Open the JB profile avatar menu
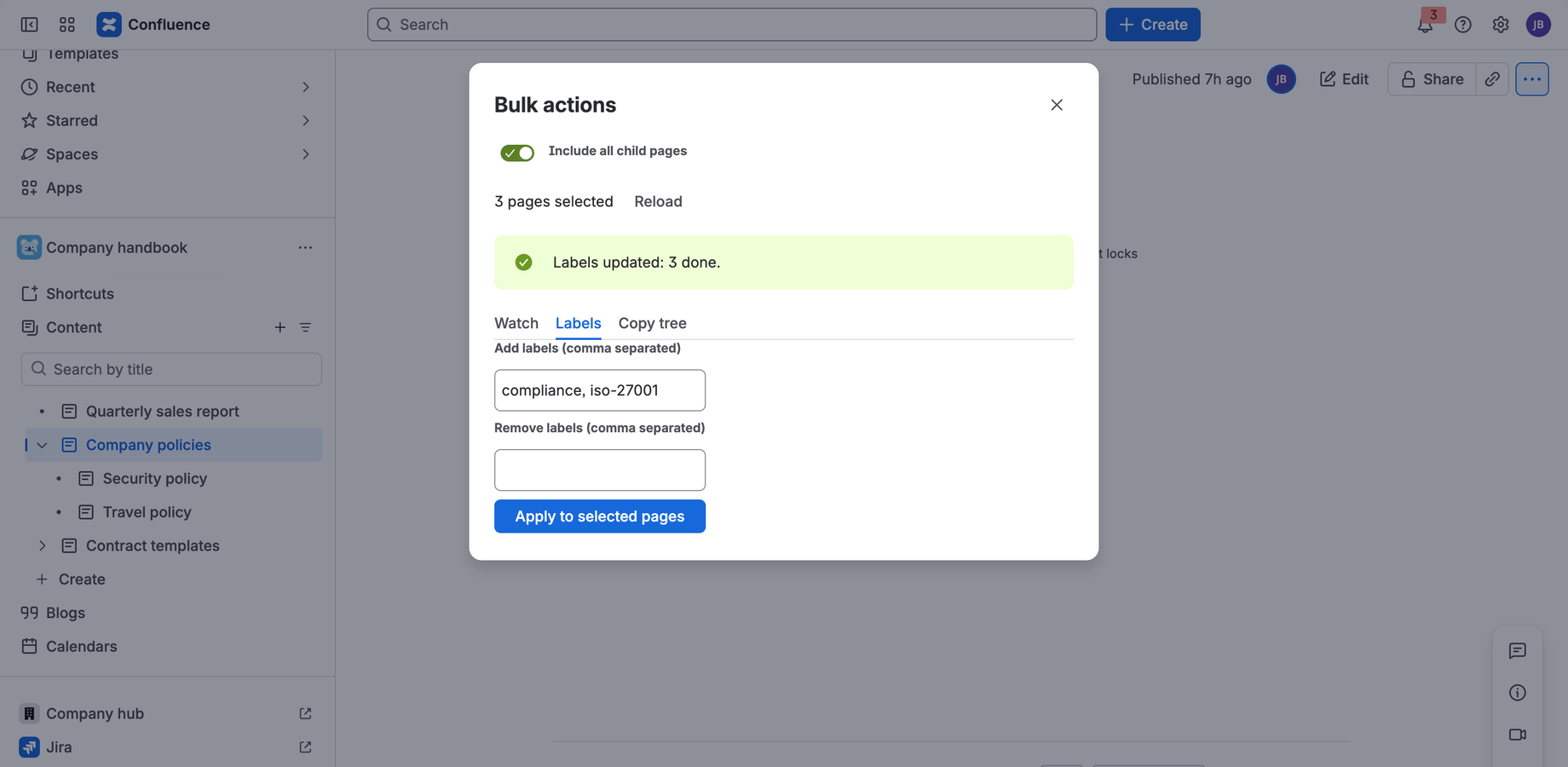This screenshot has width=1568, height=767. tap(1538, 25)
